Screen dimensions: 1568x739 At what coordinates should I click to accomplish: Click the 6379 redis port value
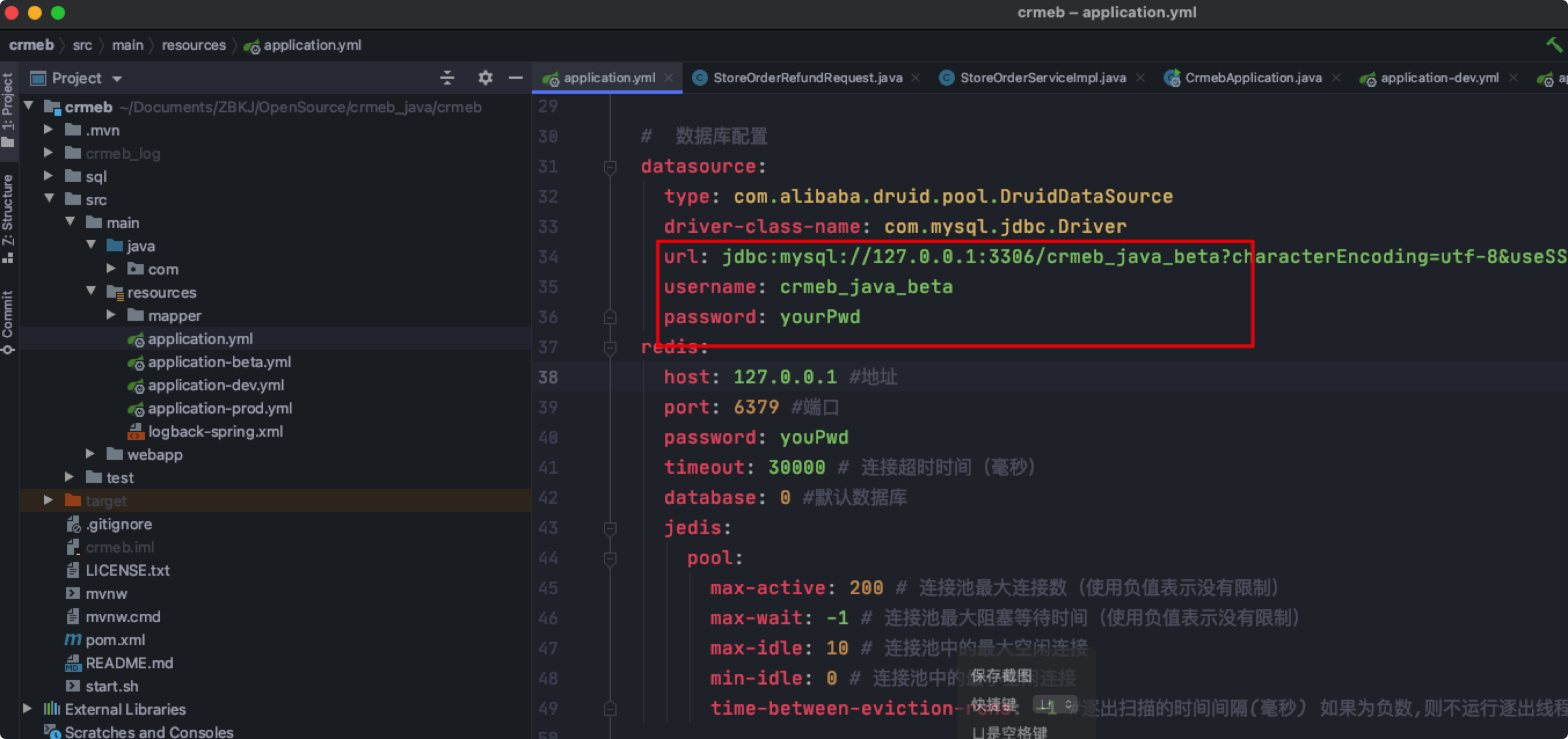[756, 407]
